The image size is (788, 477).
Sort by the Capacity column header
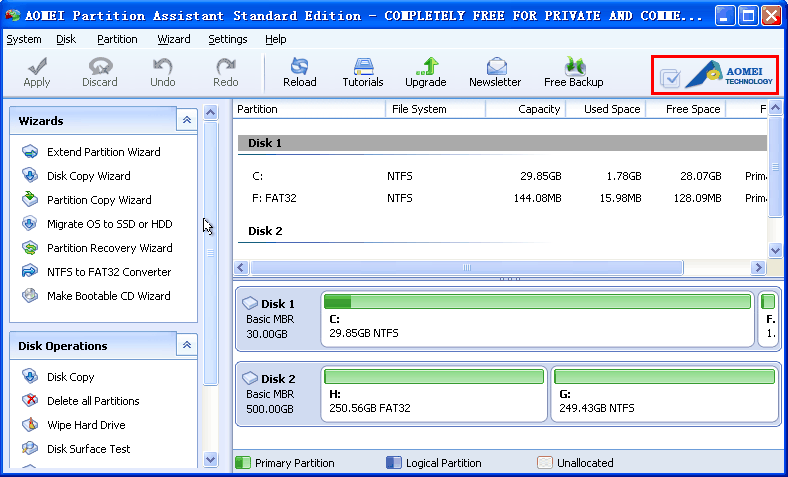coord(526,109)
